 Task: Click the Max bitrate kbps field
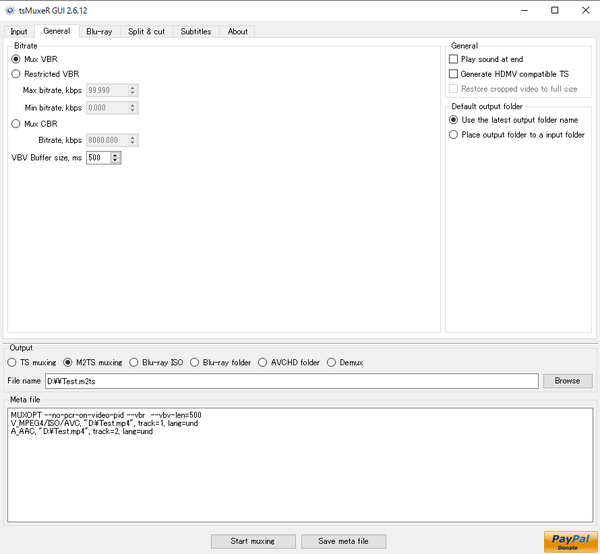tap(112, 90)
